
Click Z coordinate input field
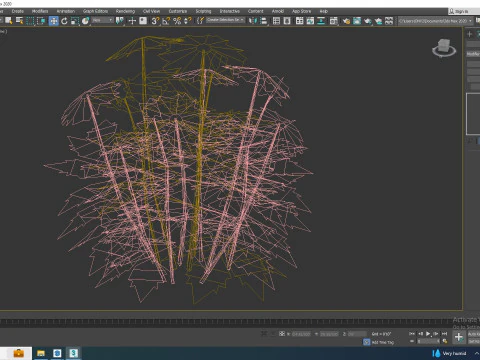point(357,334)
